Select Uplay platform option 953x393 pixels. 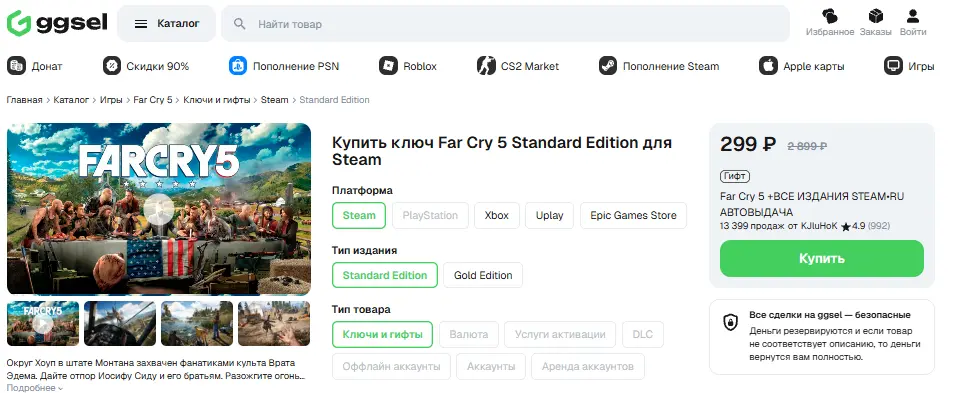coord(549,216)
